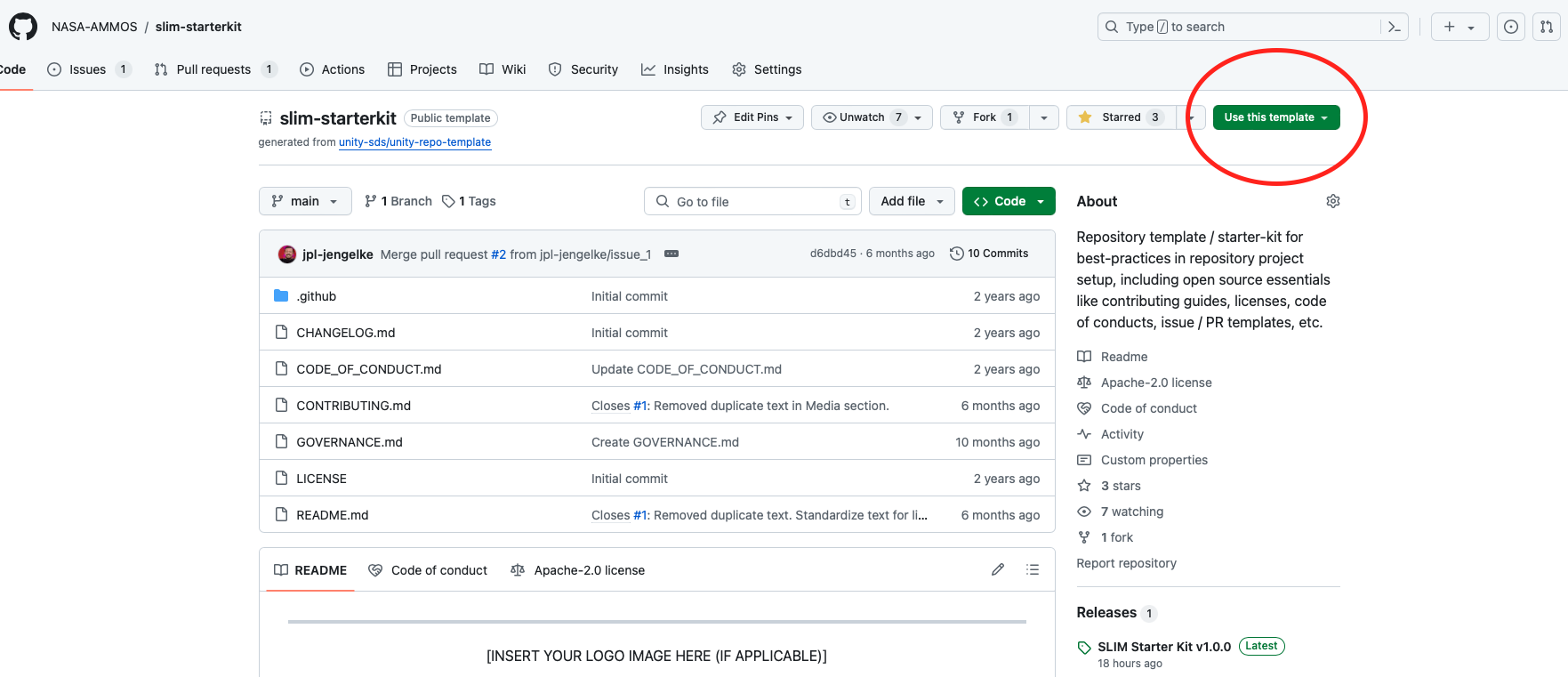Open CHANGELOG.md file

(346, 333)
